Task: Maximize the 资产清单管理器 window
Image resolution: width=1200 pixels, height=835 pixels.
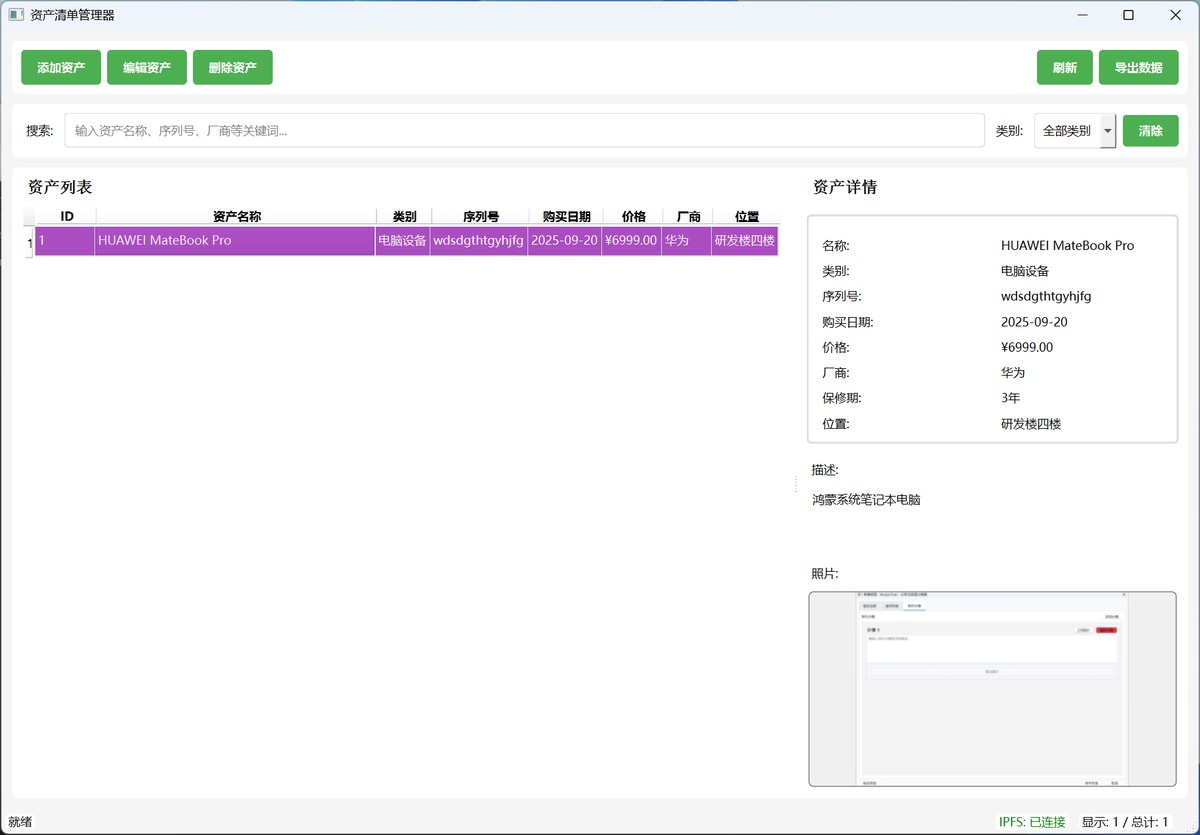Action: coord(1128,15)
